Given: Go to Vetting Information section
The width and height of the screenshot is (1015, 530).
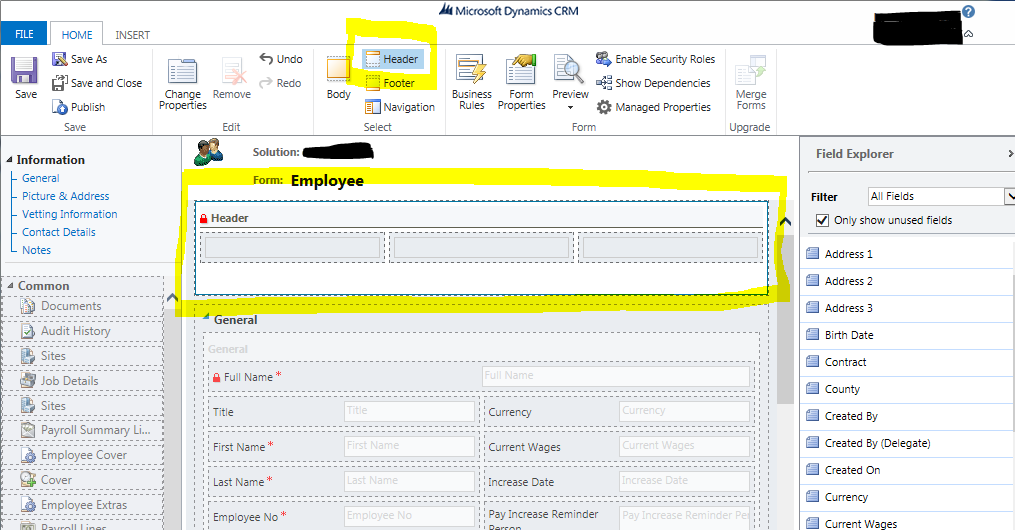Looking at the screenshot, I should pos(69,214).
